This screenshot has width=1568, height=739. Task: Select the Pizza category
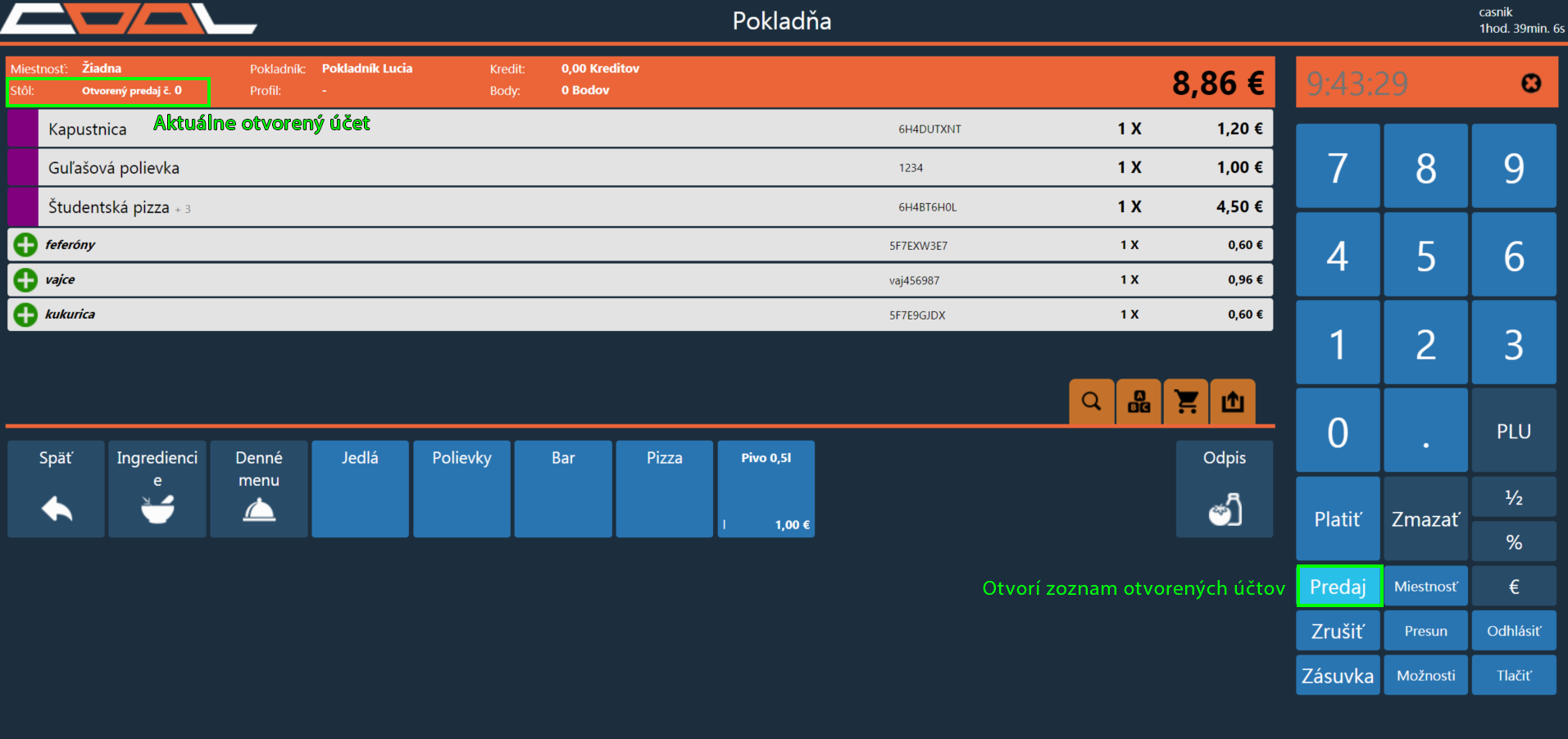(x=664, y=489)
